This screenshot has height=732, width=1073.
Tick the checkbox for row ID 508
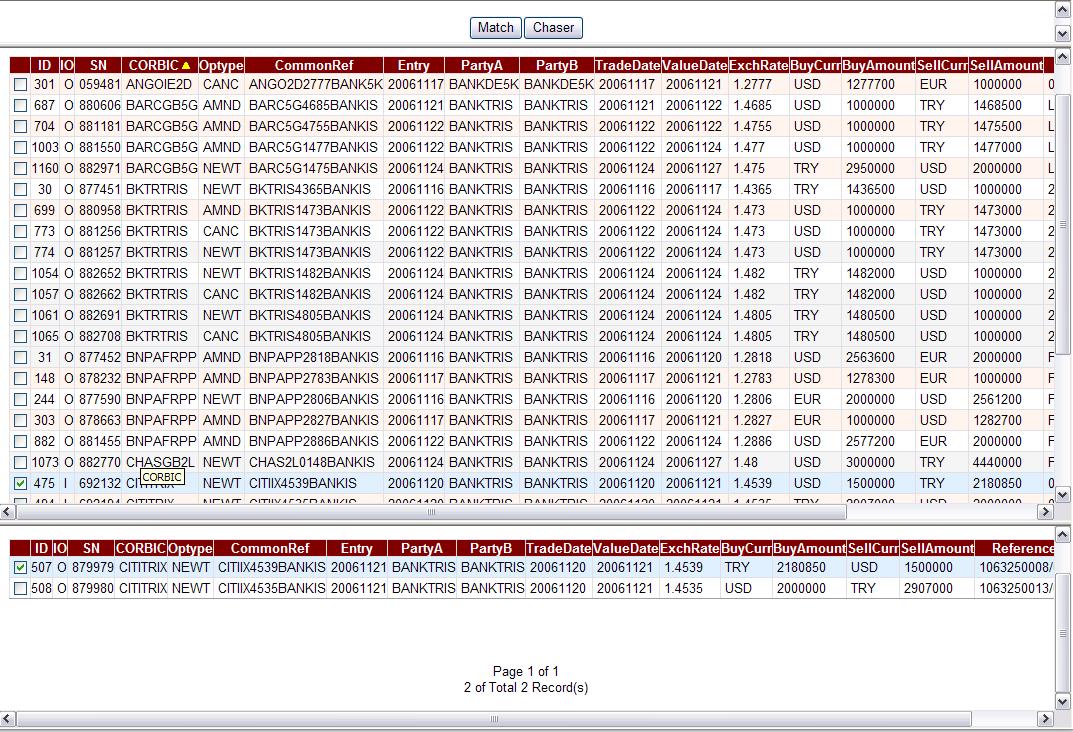click(21, 589)
